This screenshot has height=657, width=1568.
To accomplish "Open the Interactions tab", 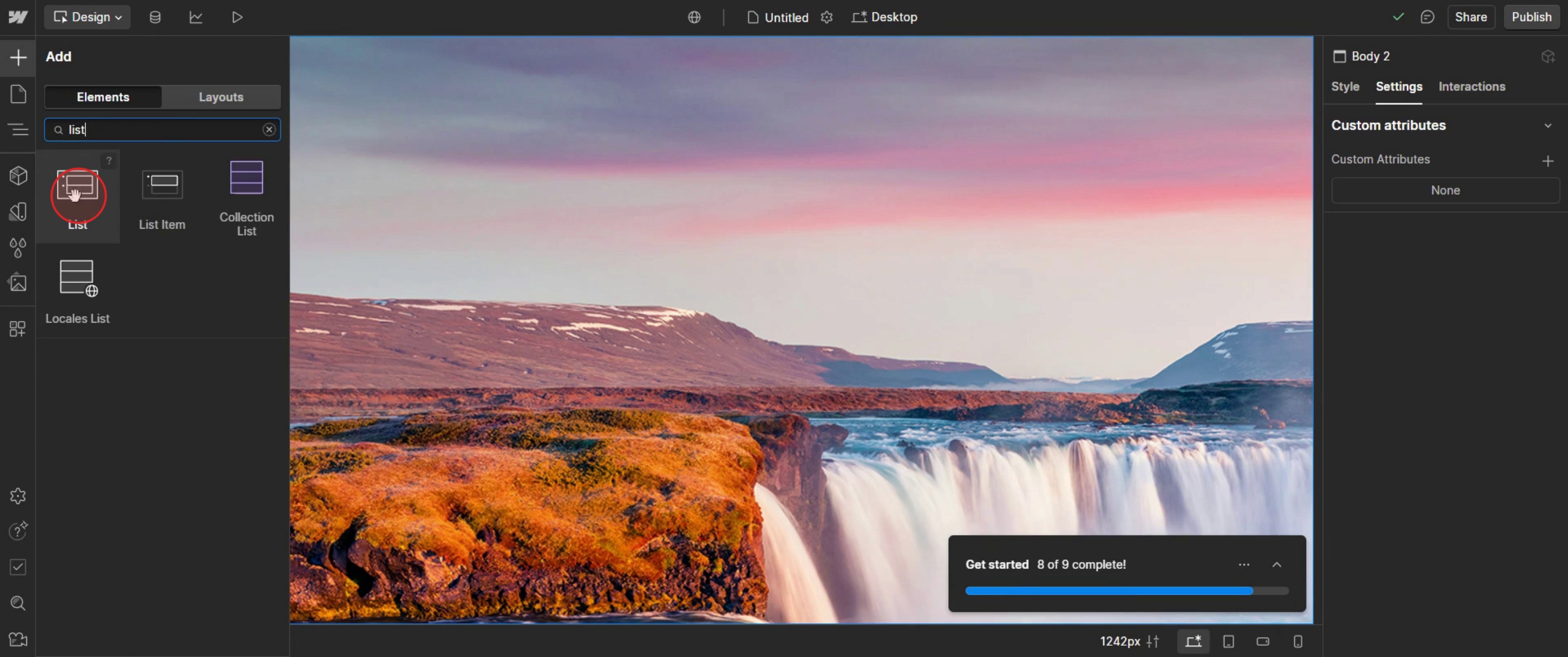I will click(x=1471, y=86).
